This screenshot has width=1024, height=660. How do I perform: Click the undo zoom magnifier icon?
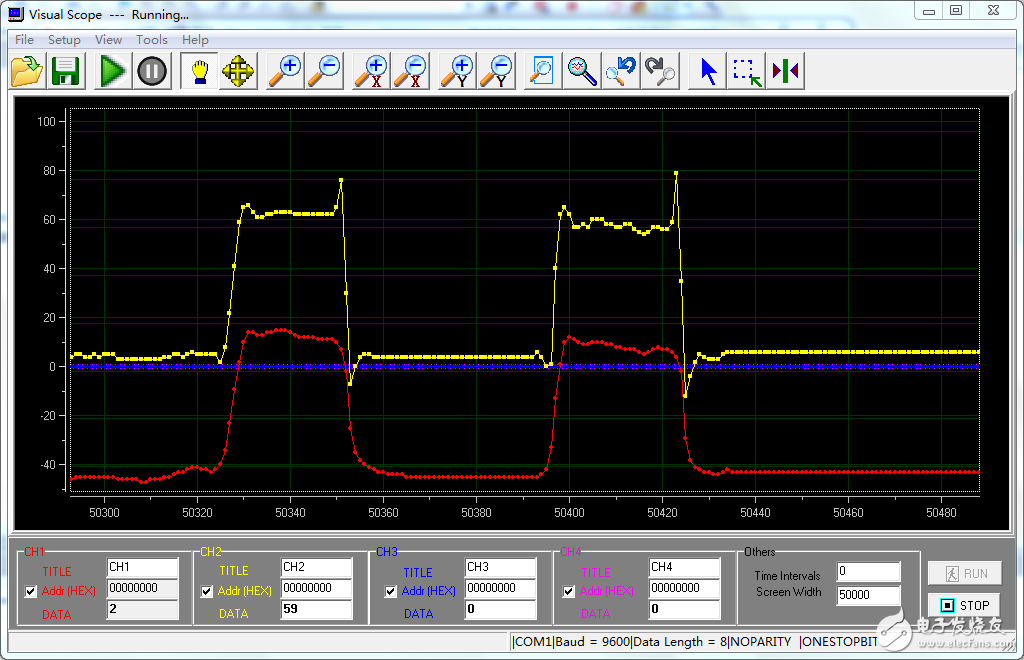tap(620, 71)
